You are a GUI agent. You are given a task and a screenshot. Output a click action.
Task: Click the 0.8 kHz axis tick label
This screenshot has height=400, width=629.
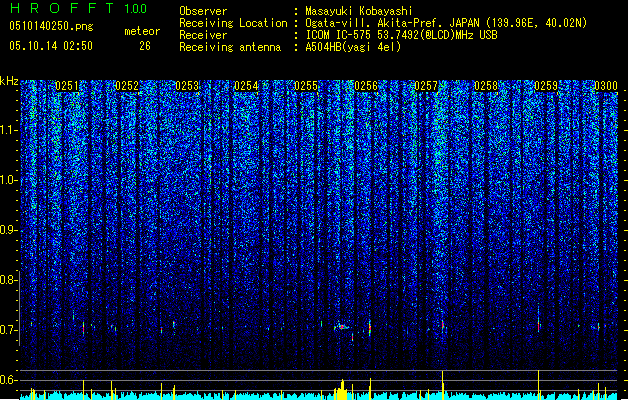click(x=9, y=280)
